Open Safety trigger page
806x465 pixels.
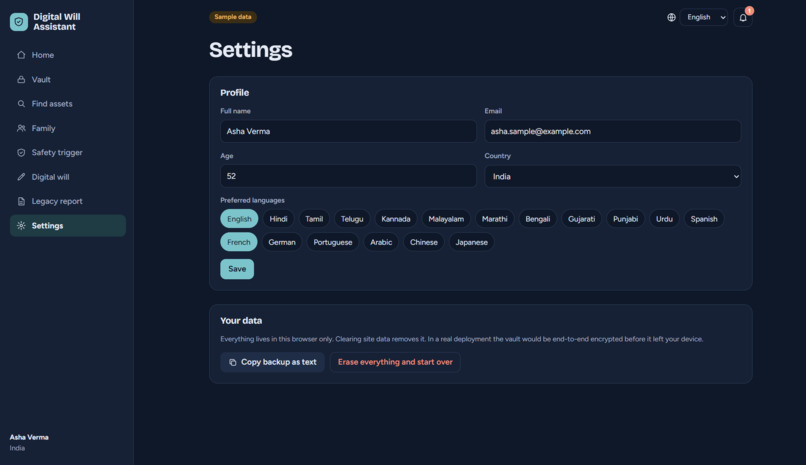pos(68,153)
